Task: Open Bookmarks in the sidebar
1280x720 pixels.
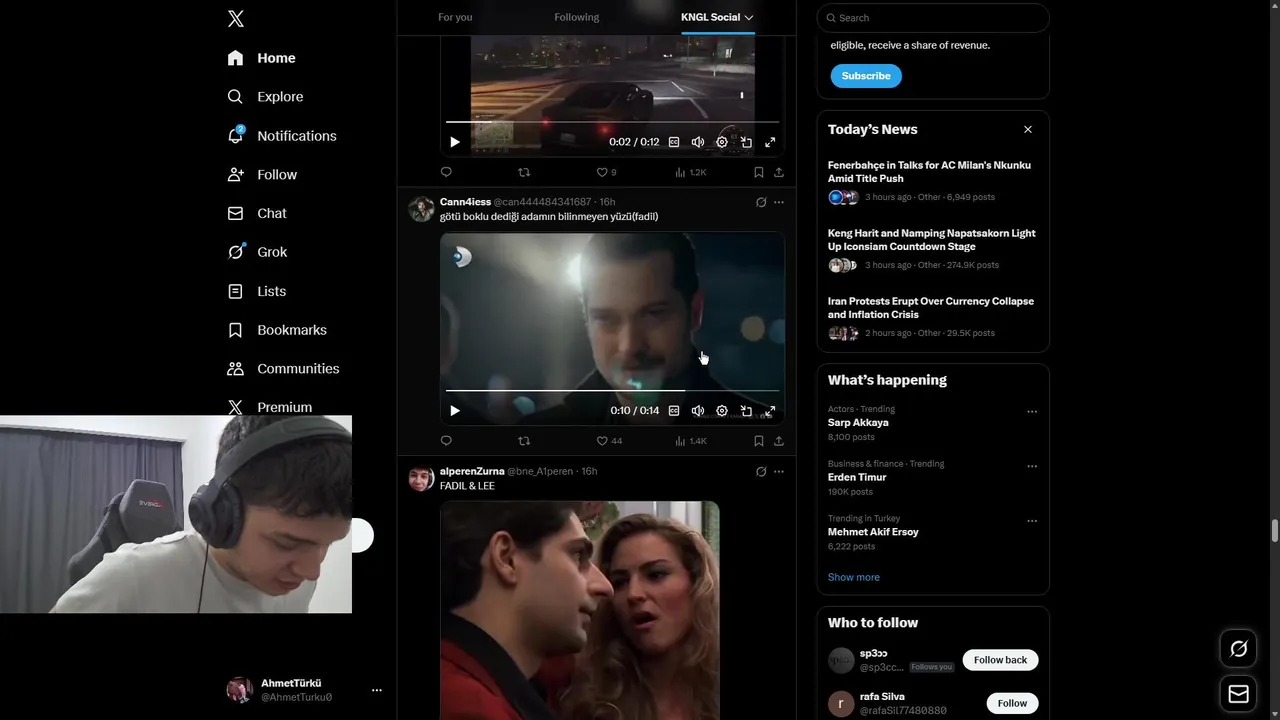Action: pos(277,330)
